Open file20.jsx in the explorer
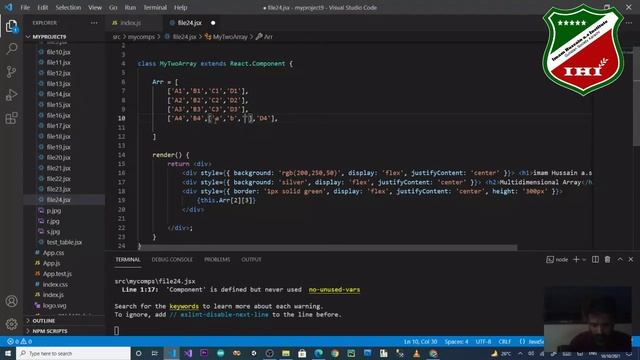This screenshot has width=640, height=360. tap(58, 158)
